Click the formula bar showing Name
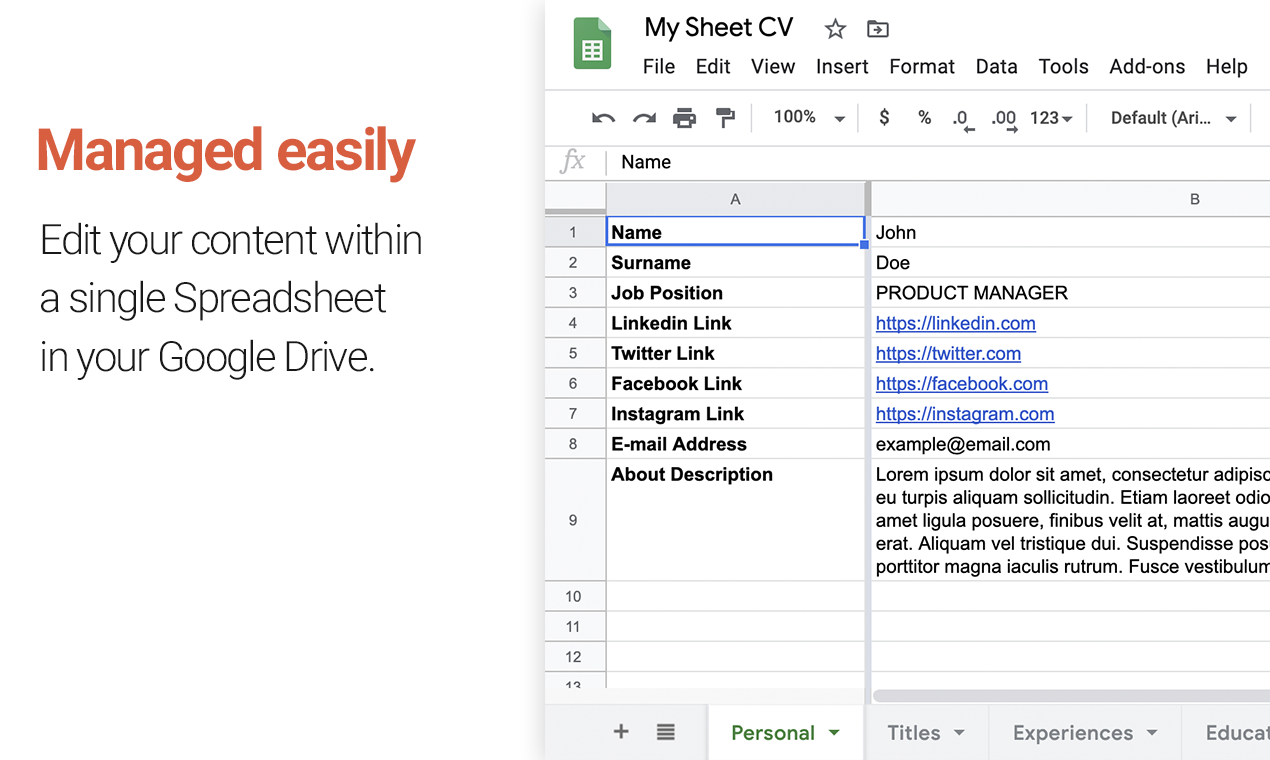This screenshot has height=760, width=1270. pos(940,162)
